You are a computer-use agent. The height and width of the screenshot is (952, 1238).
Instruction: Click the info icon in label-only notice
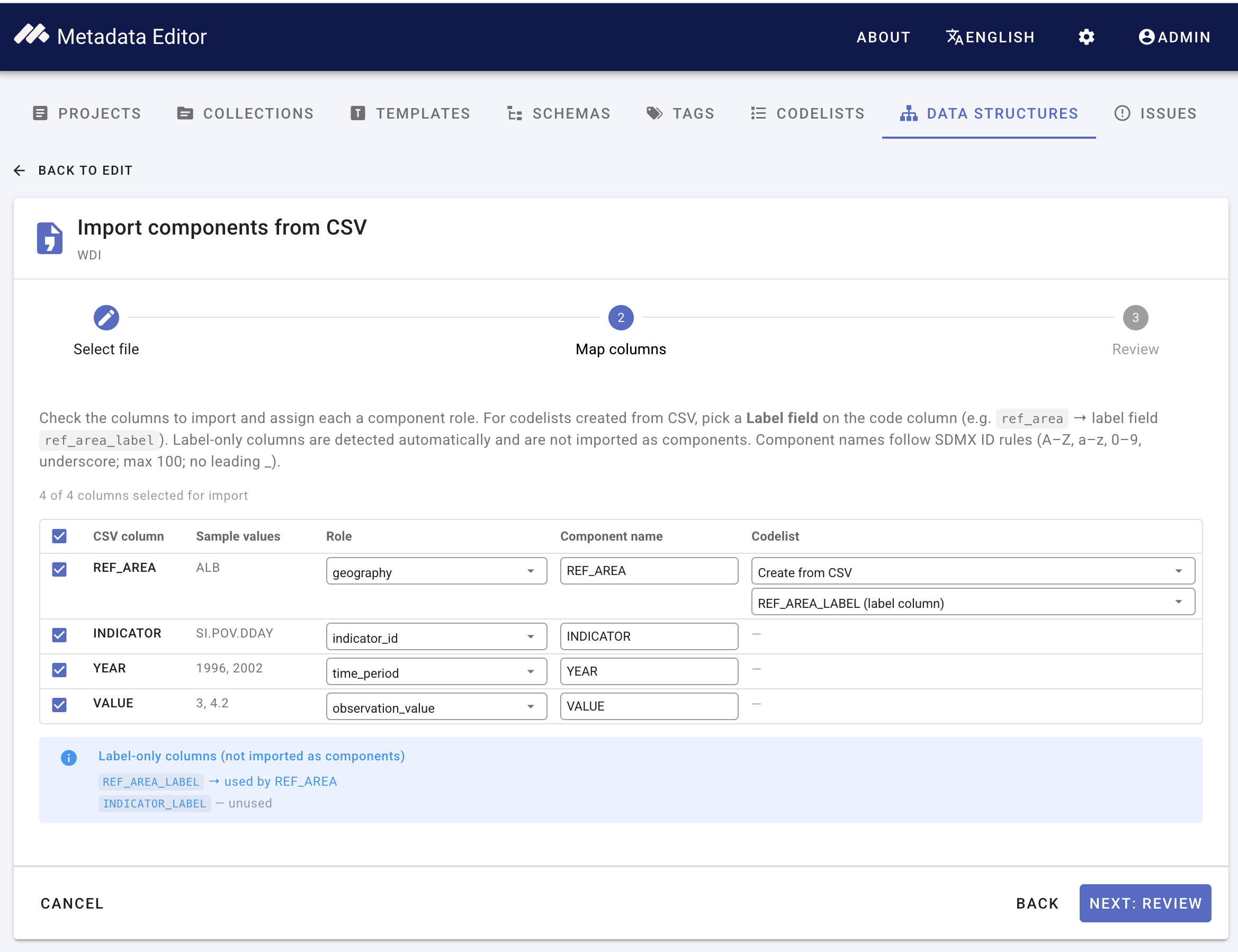68,758
